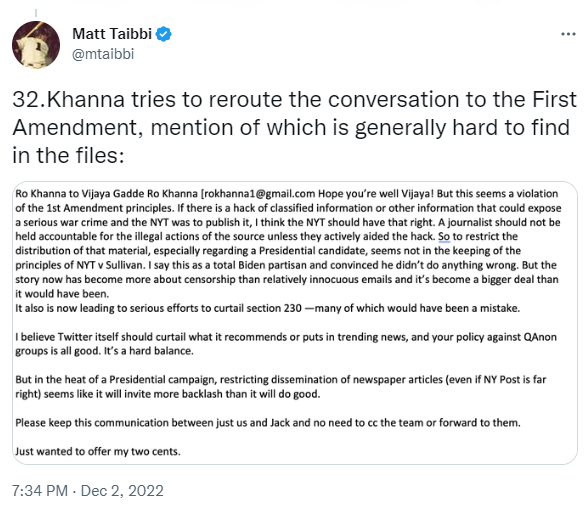Click the underlined word 'So' in email
586x508 pixels.
coord(444,237)
